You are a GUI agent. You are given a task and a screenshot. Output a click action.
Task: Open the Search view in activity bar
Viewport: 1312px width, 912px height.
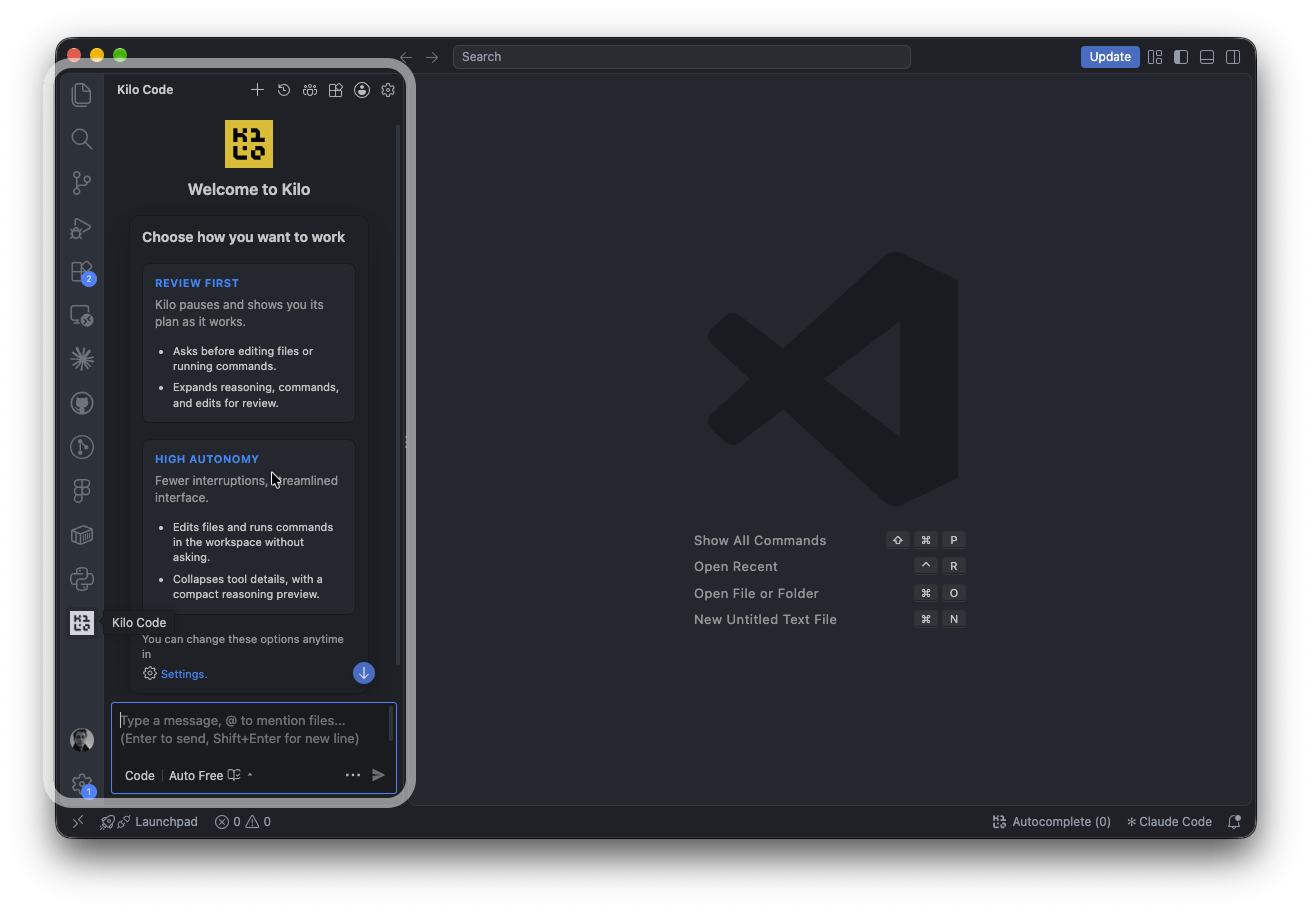pyautogui.click(x=82, y=139)
